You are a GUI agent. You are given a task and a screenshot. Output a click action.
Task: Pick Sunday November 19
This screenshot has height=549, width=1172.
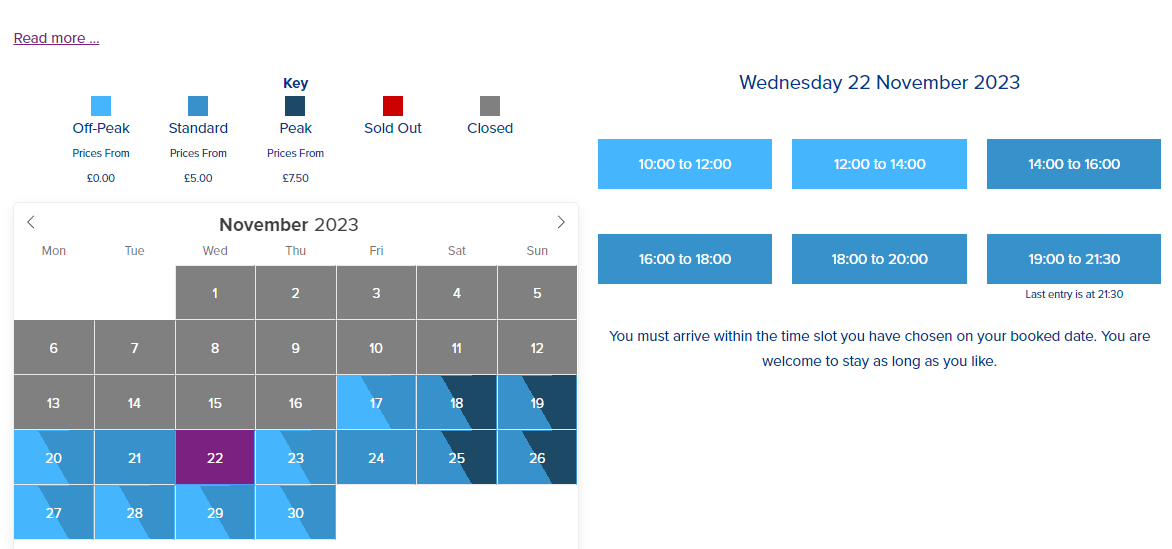pyautogui.click(x=537, y=403)
